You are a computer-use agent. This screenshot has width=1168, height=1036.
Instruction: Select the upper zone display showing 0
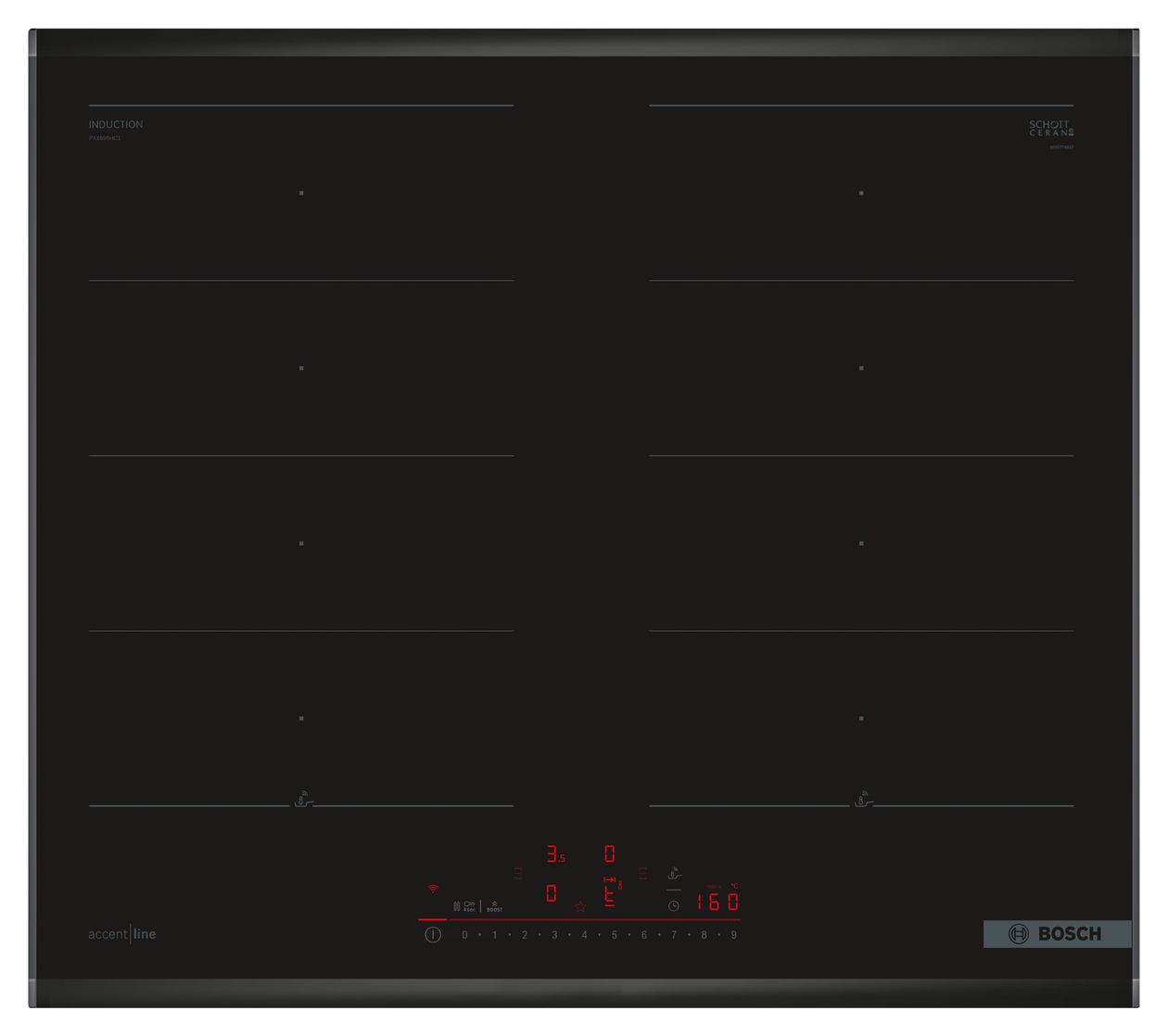pyautogui.click(x=609, y=853)
